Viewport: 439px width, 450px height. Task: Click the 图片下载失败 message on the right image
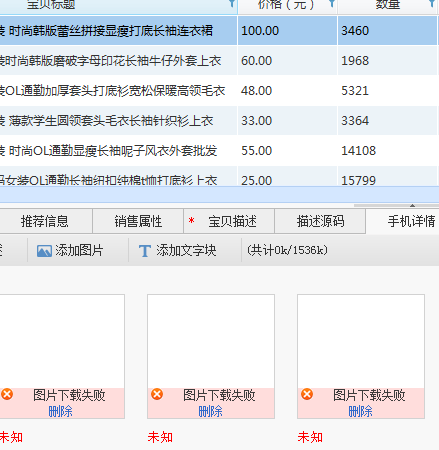click(x=369, y=395)
